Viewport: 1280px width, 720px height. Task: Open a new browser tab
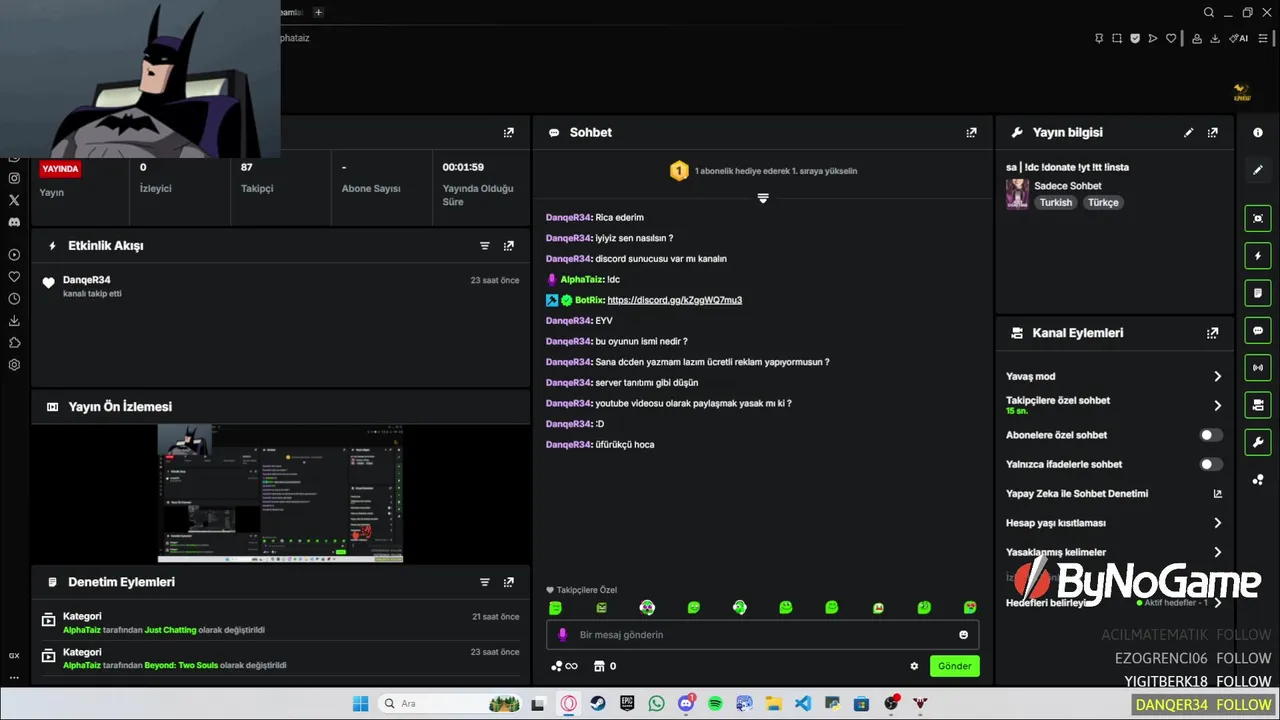tap(318, 12)
